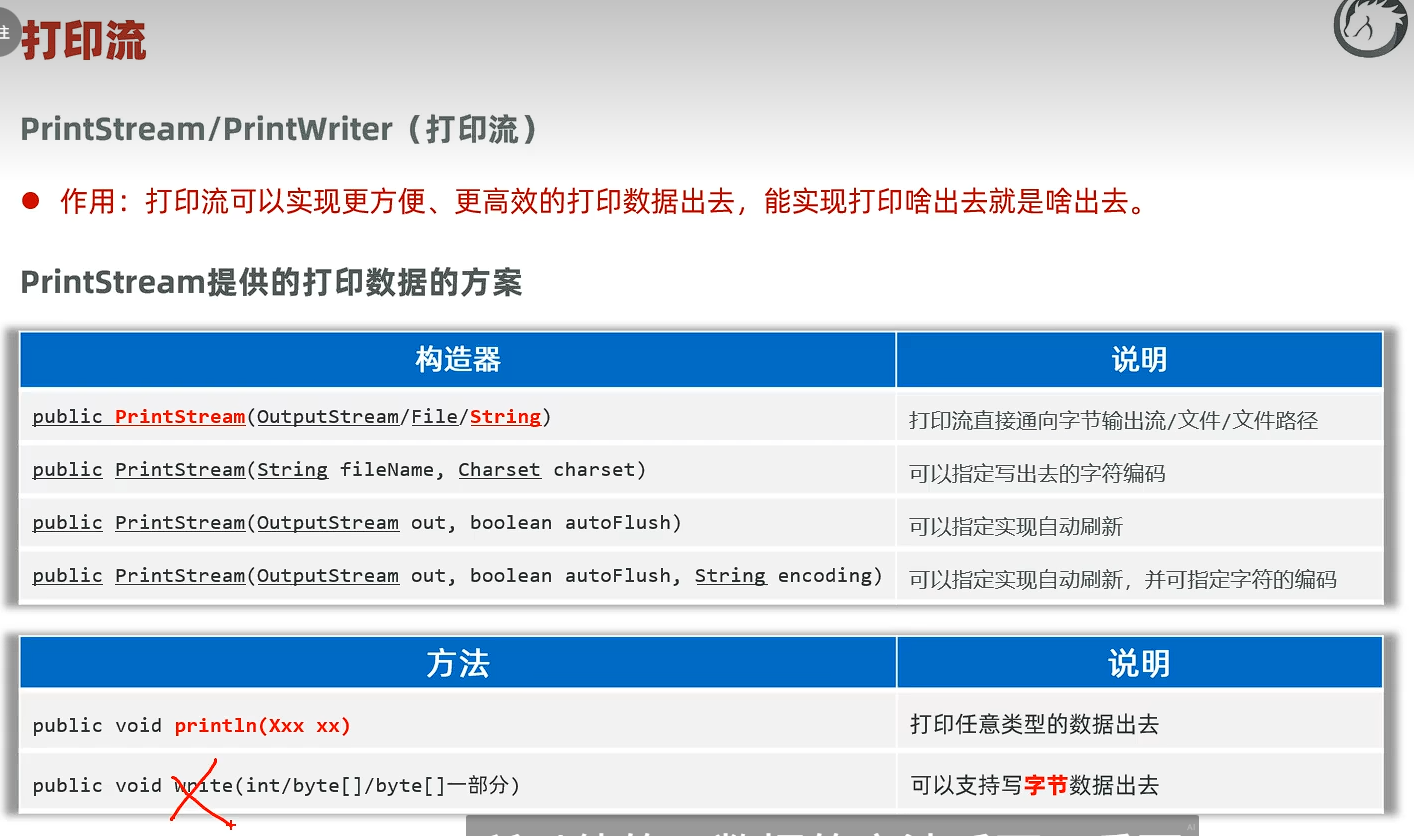Select the 打印流 slide title
The width and height of the screenshot is (1414, 836).
[84, 42]
